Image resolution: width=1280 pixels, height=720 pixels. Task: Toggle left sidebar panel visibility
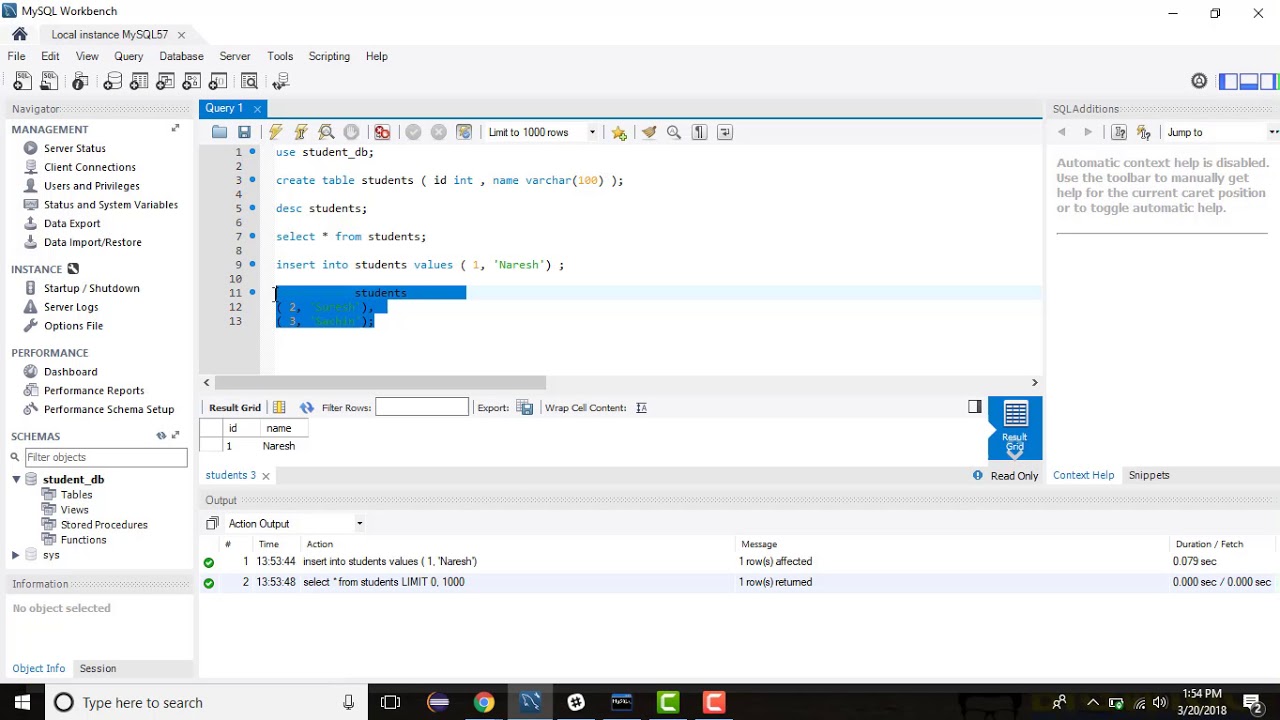1229,81
